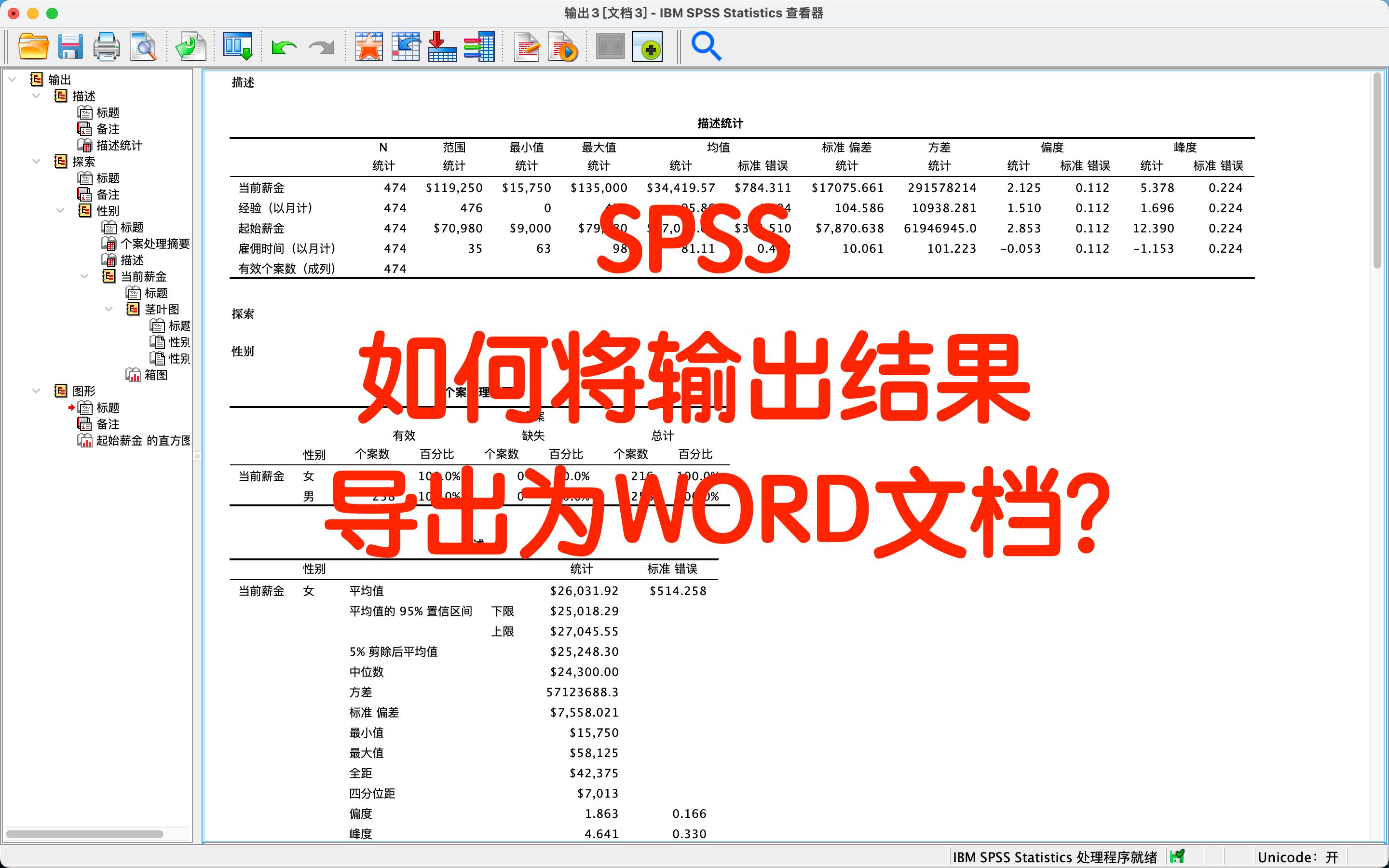Click the green plus window icon
The width and height of the screenshot is (1389, 868).
coord(647,46)
